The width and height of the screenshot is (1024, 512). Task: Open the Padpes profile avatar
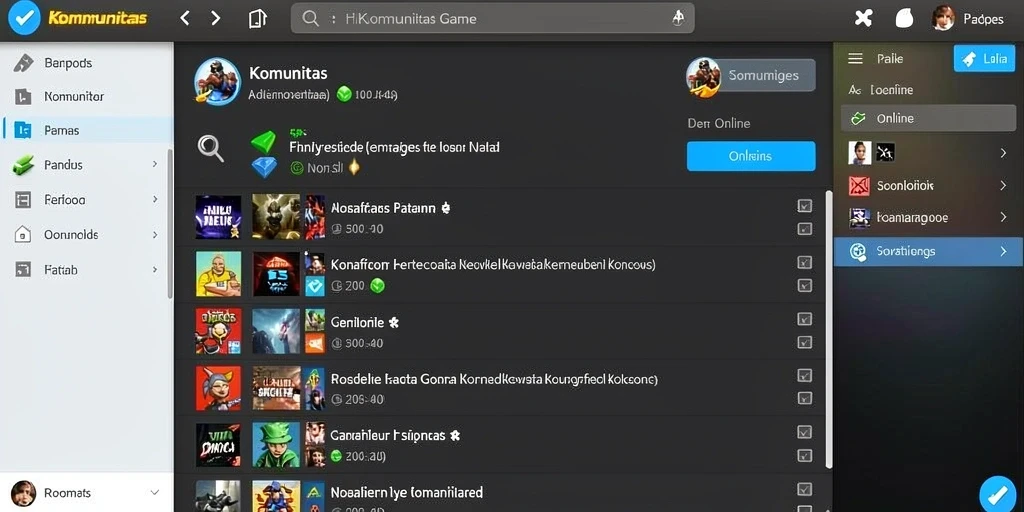coord(943,18)
